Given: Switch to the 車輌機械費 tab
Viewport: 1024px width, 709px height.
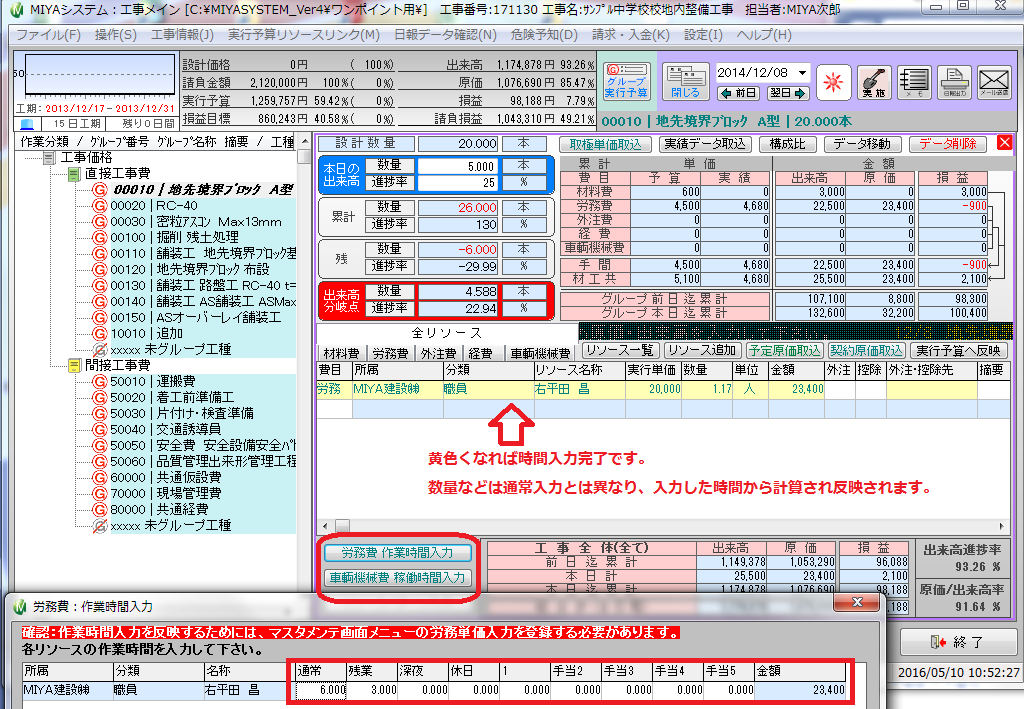Looking at the screenshot, I should coord(541,353).
